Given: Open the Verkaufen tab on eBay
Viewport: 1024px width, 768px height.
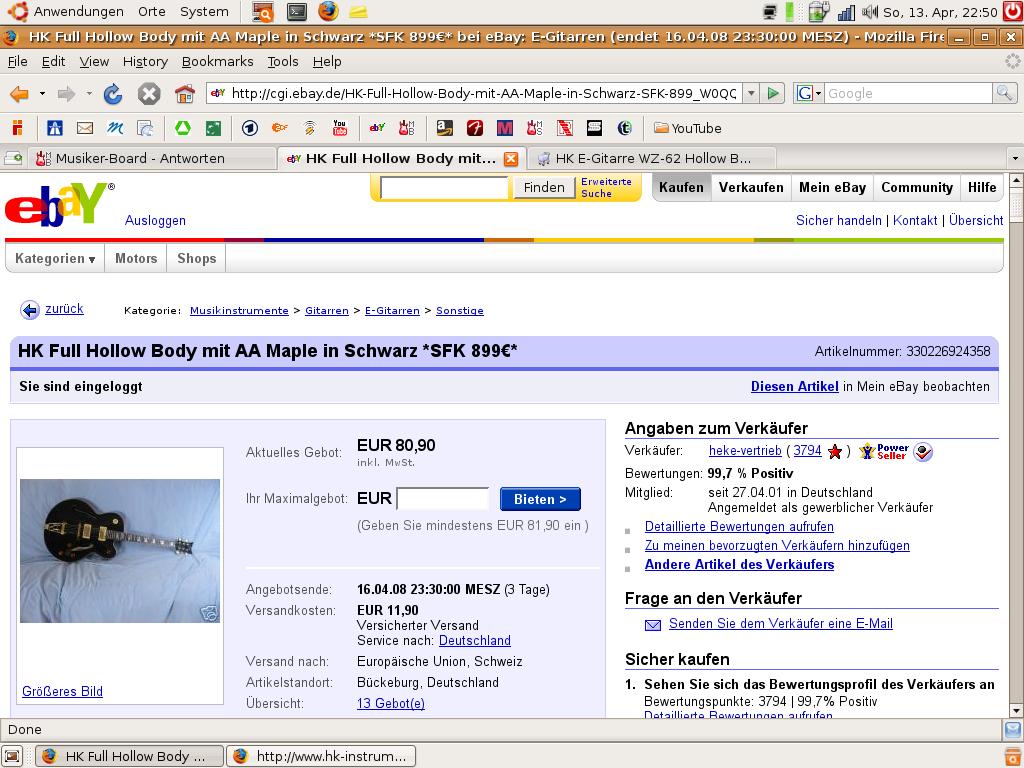Looking at the screenshot, I should [751, 187].
